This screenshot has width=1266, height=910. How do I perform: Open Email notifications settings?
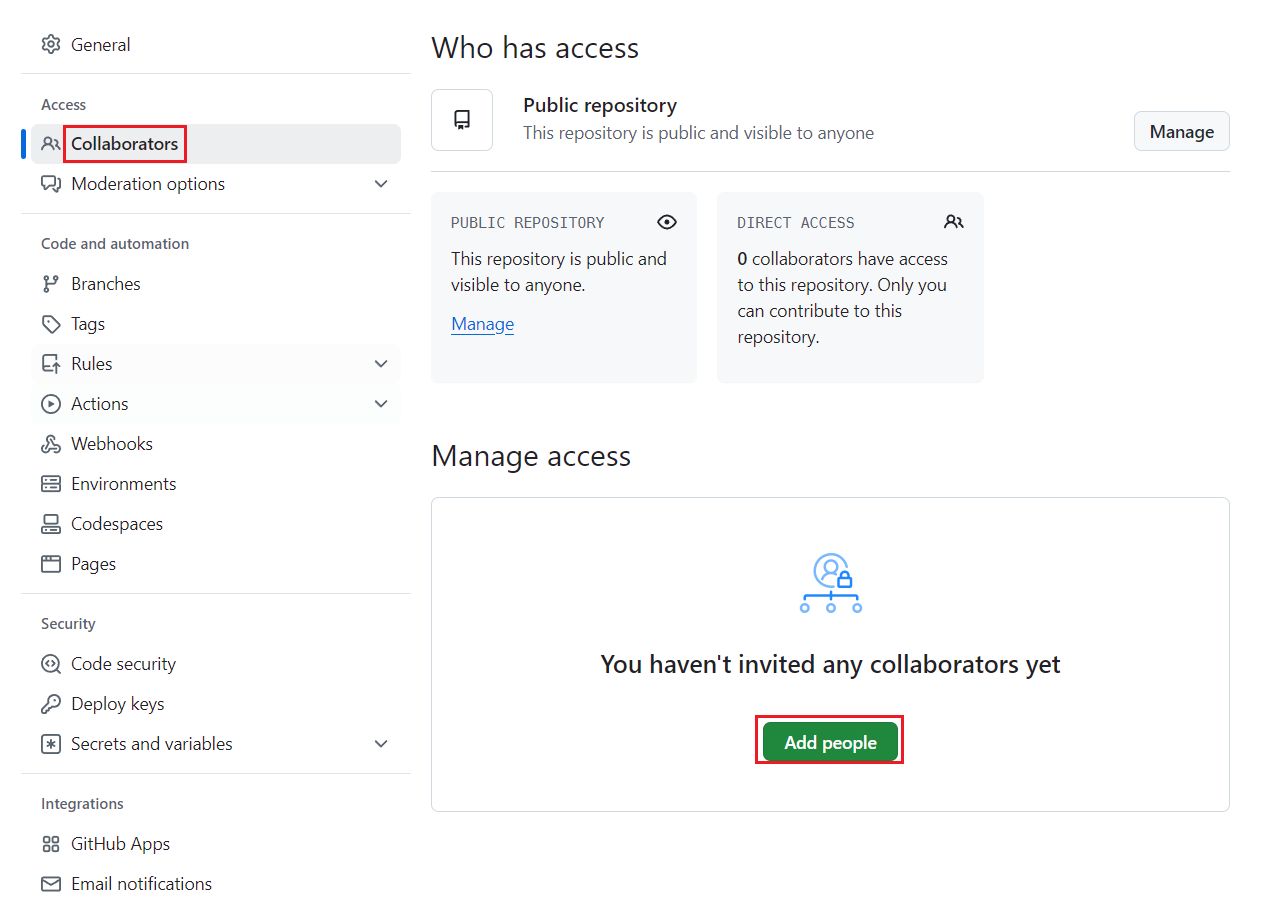point(216,884)
